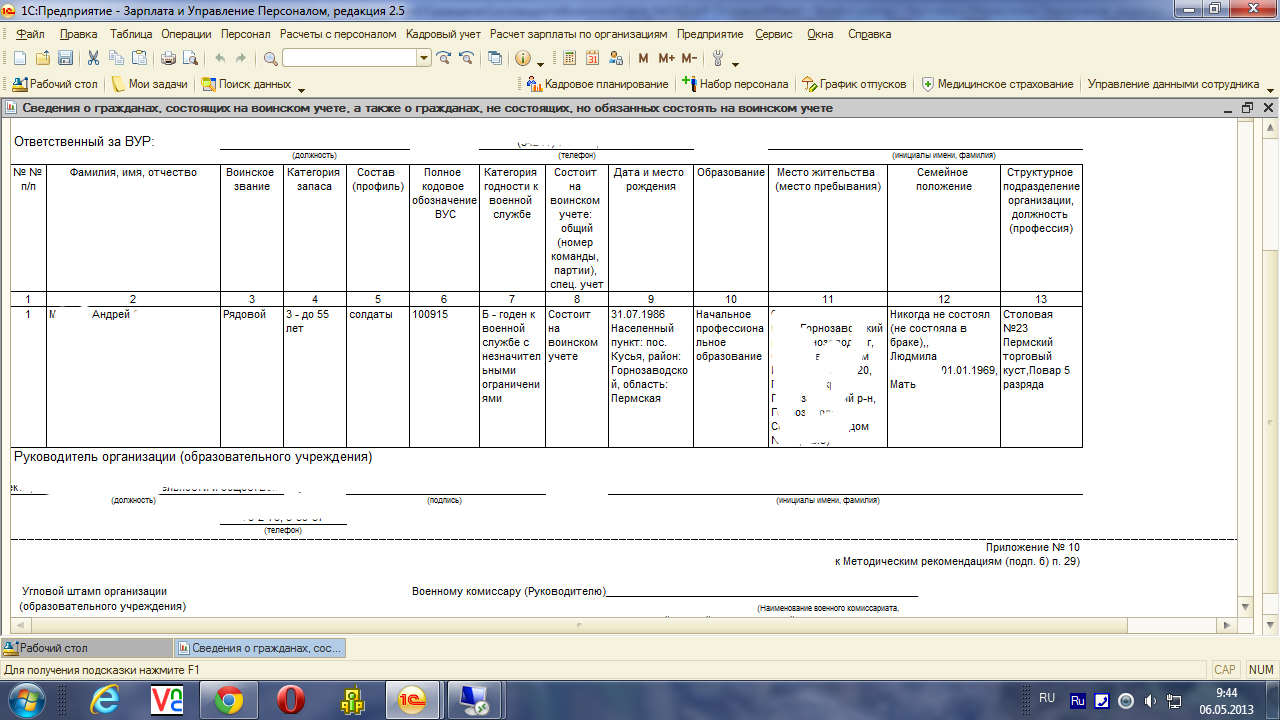Click the M+ memory add button
This screenshot has width=1280, height=720.
(x=666, y=58)
